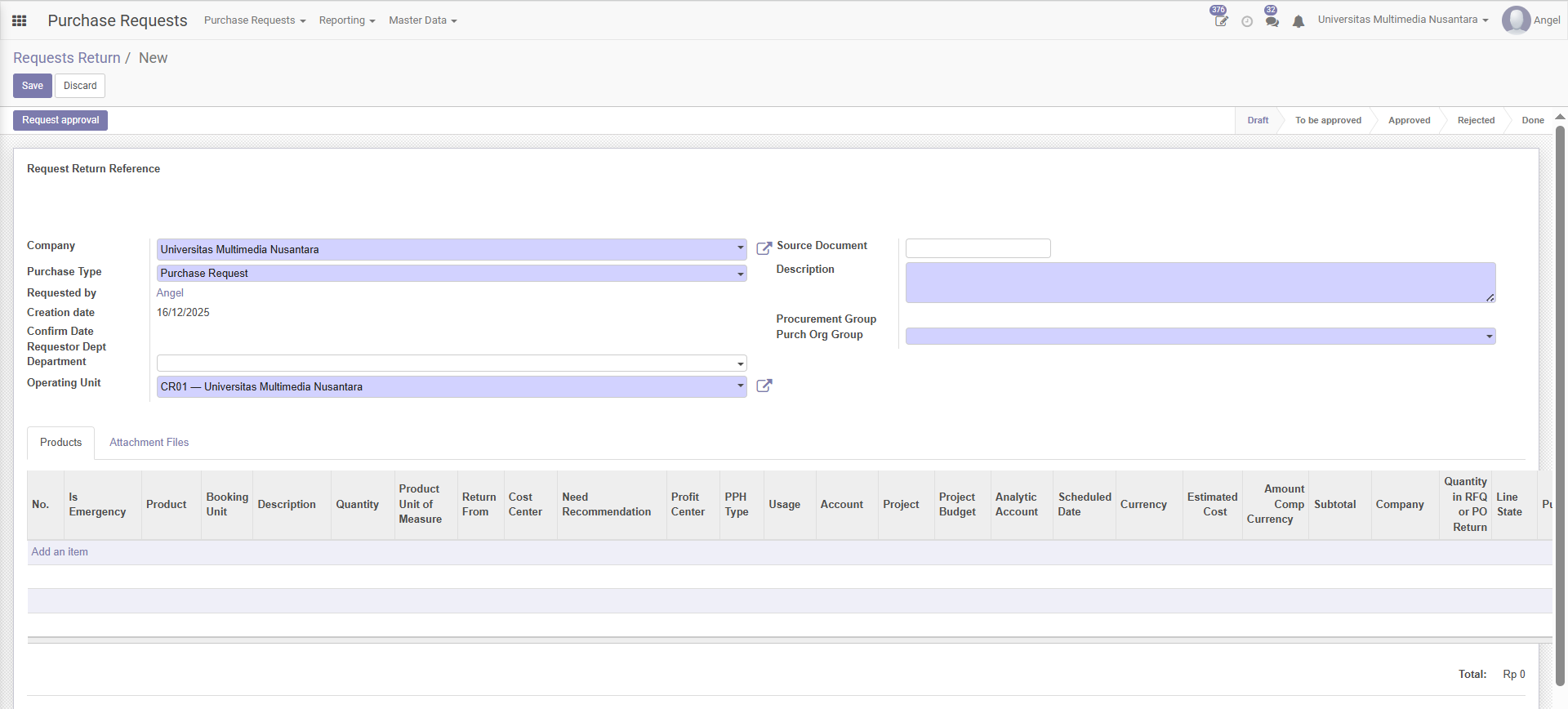Select the Done status stage
Viewport: 1568px width, 709px height.
pyautogui.click(x=1533, y=120)
